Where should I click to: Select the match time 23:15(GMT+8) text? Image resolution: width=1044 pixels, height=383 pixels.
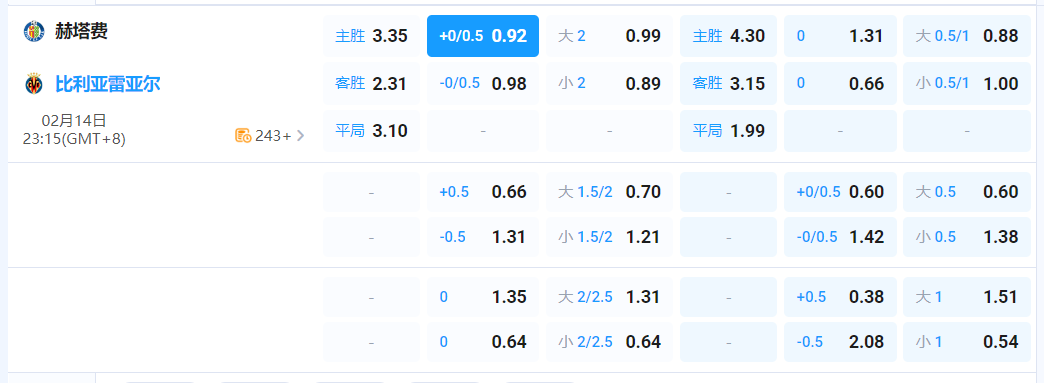(x=75, y=139)
